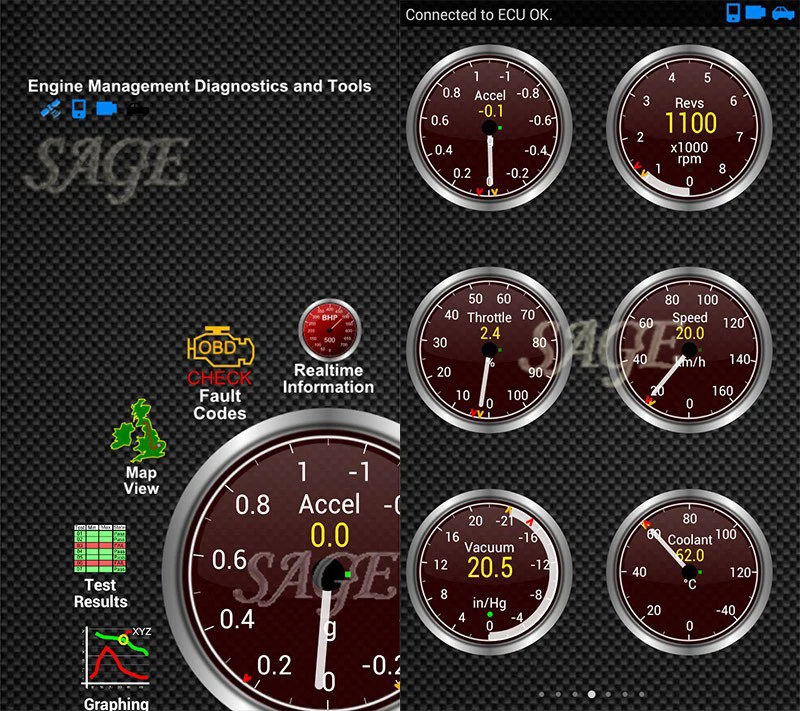Tap the phone icon beside Connected to ECU OK
The width and height of the screenshot is (800, 711).
[733, 13]
